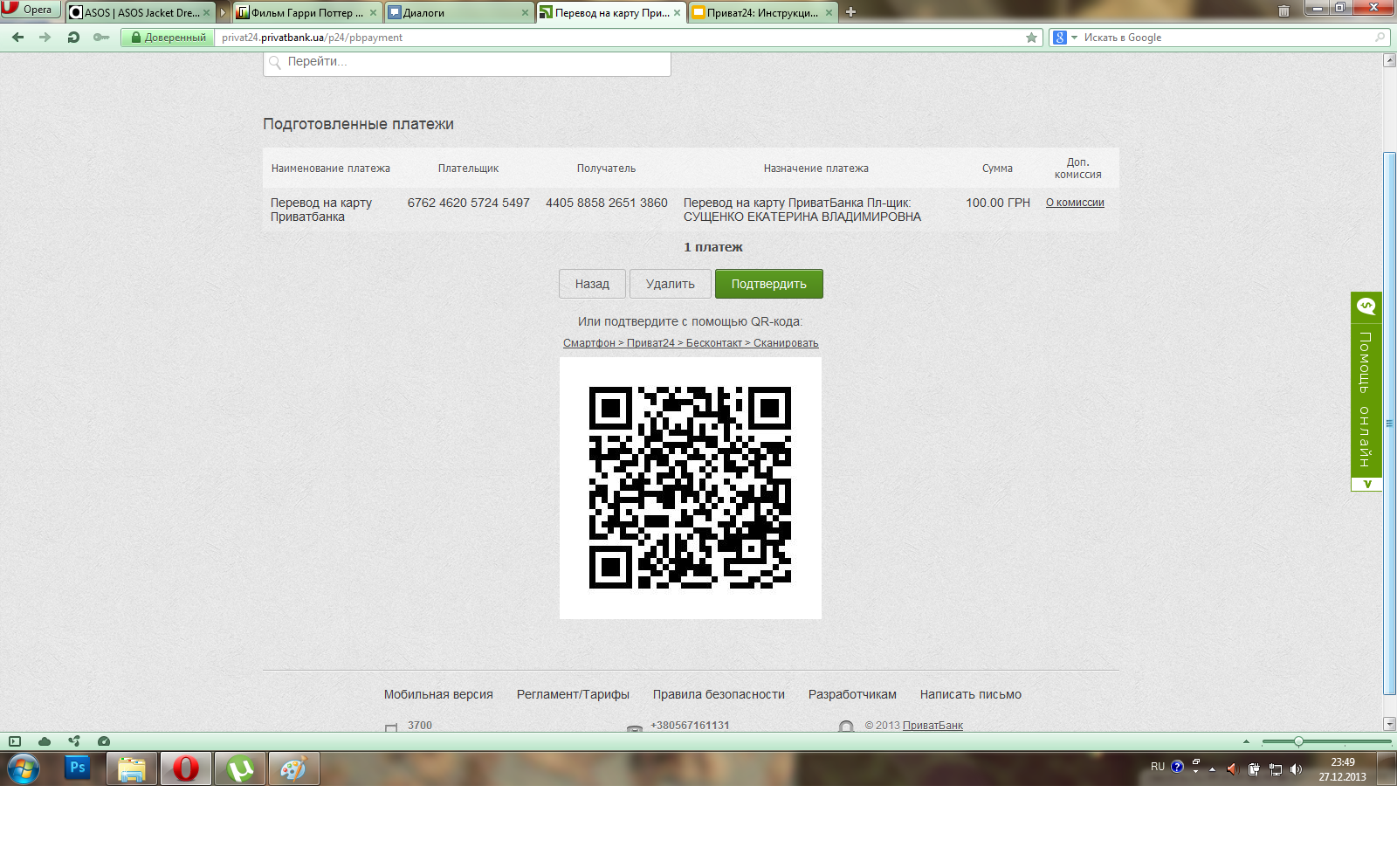Close the Диалоги tab
This screenshot has width=1397, height=868.
526,13
